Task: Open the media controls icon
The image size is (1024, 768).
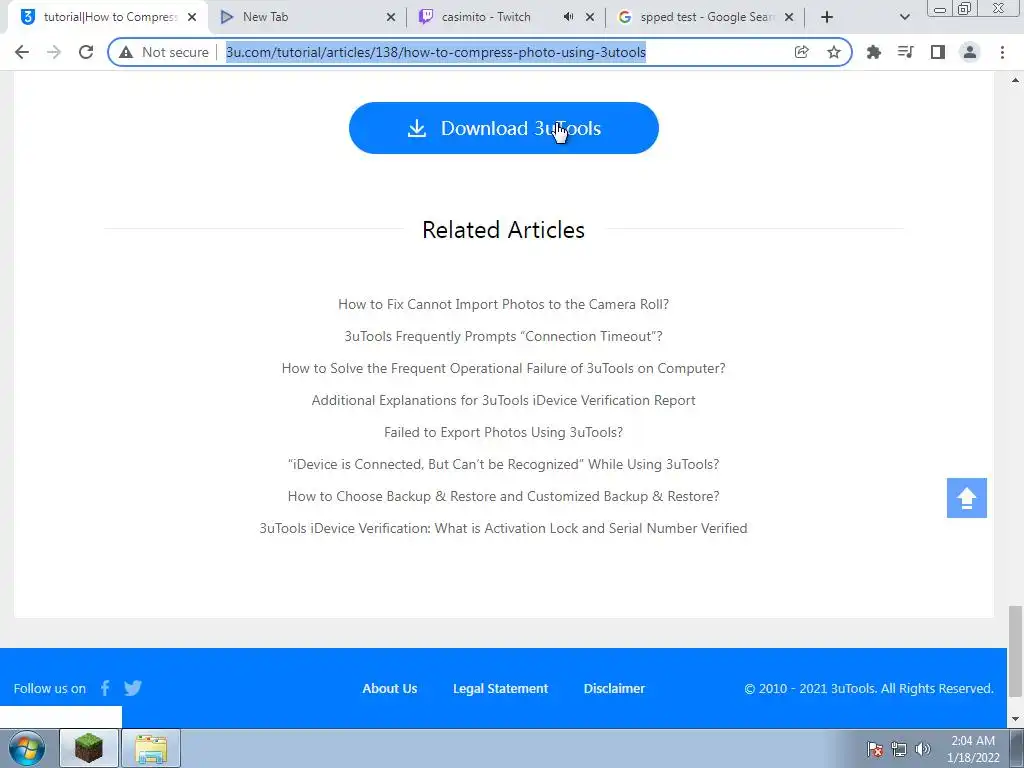Action: 905,52
